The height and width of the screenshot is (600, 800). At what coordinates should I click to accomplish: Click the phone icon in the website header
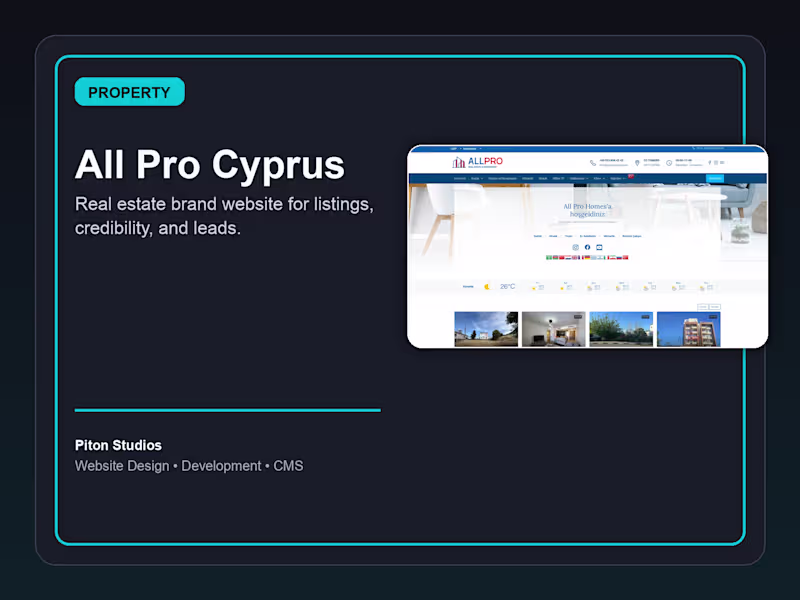pos(593,163)
